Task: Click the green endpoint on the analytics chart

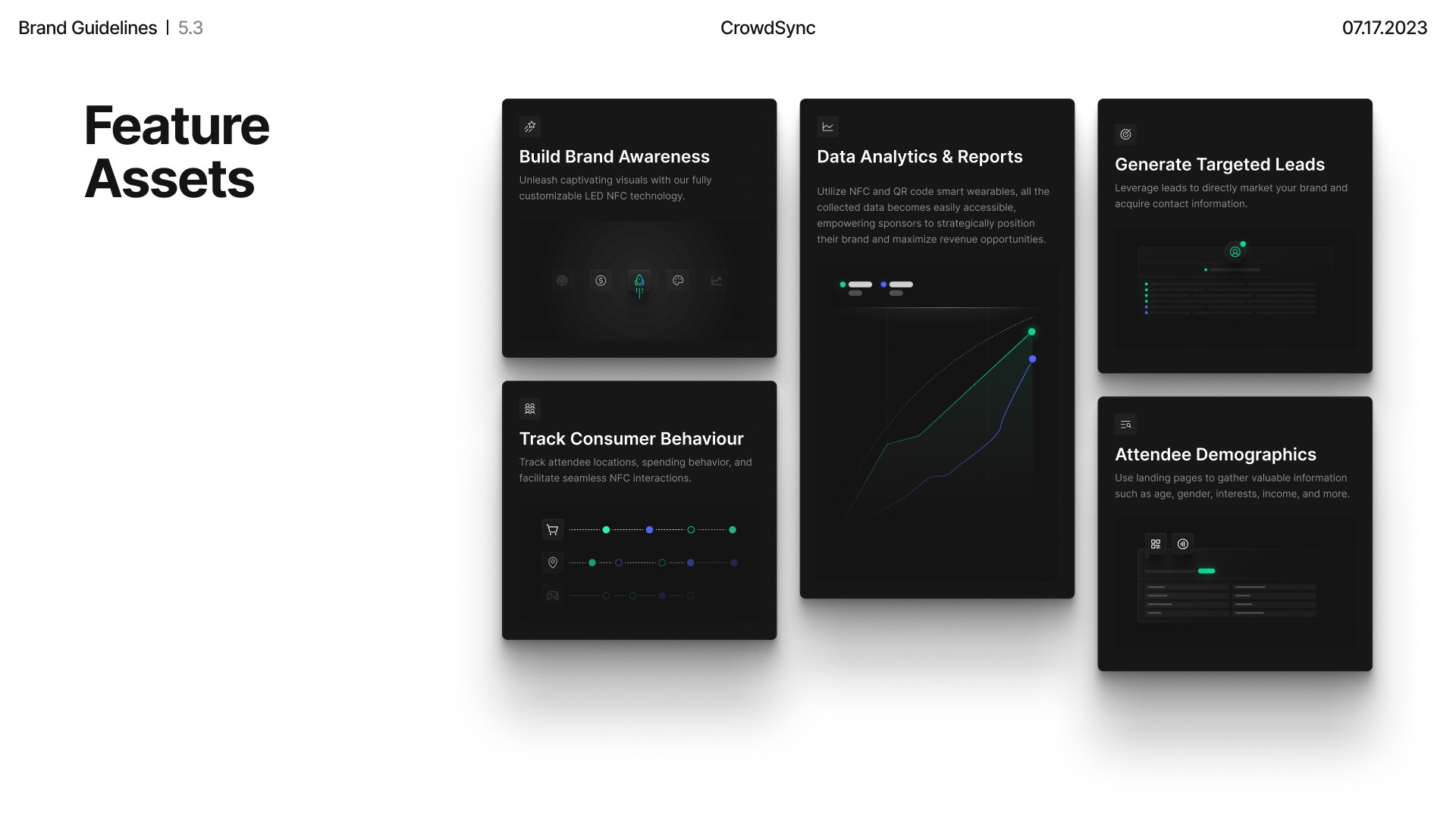Action: click(1031, 332)
